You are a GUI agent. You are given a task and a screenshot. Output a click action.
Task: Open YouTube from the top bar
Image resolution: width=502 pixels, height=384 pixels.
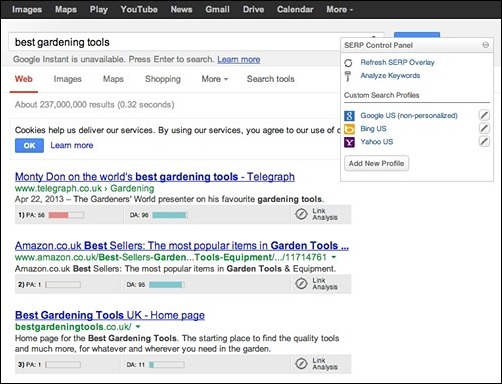coord(139,9)
